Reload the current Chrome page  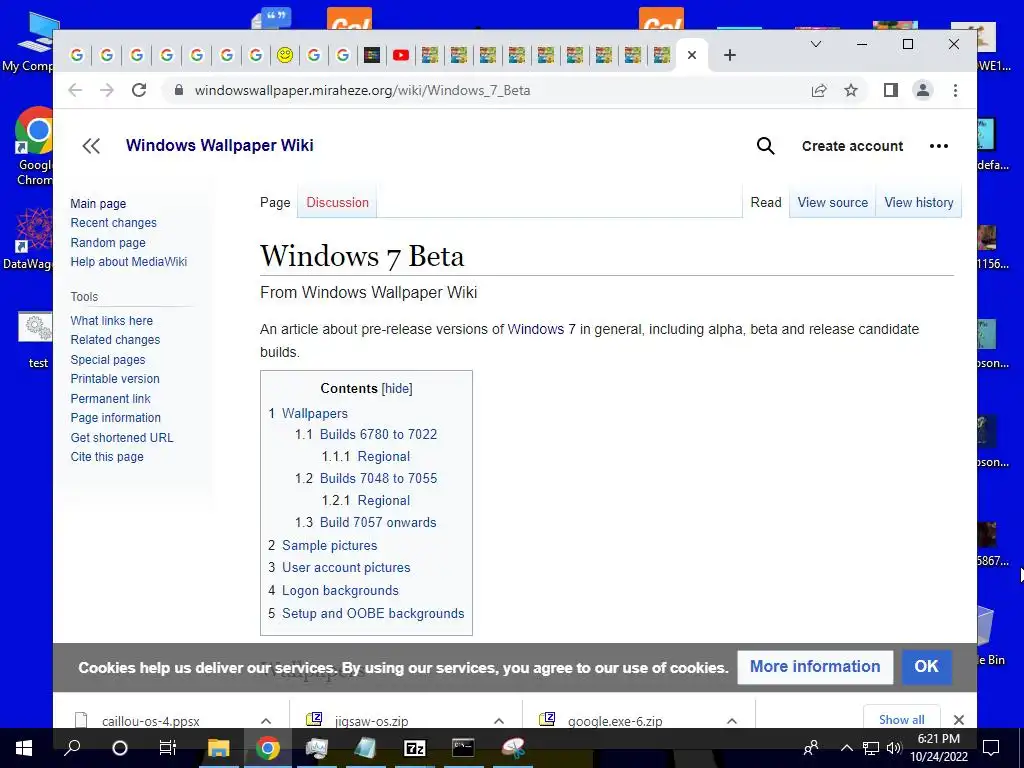[x=138, y=90]
